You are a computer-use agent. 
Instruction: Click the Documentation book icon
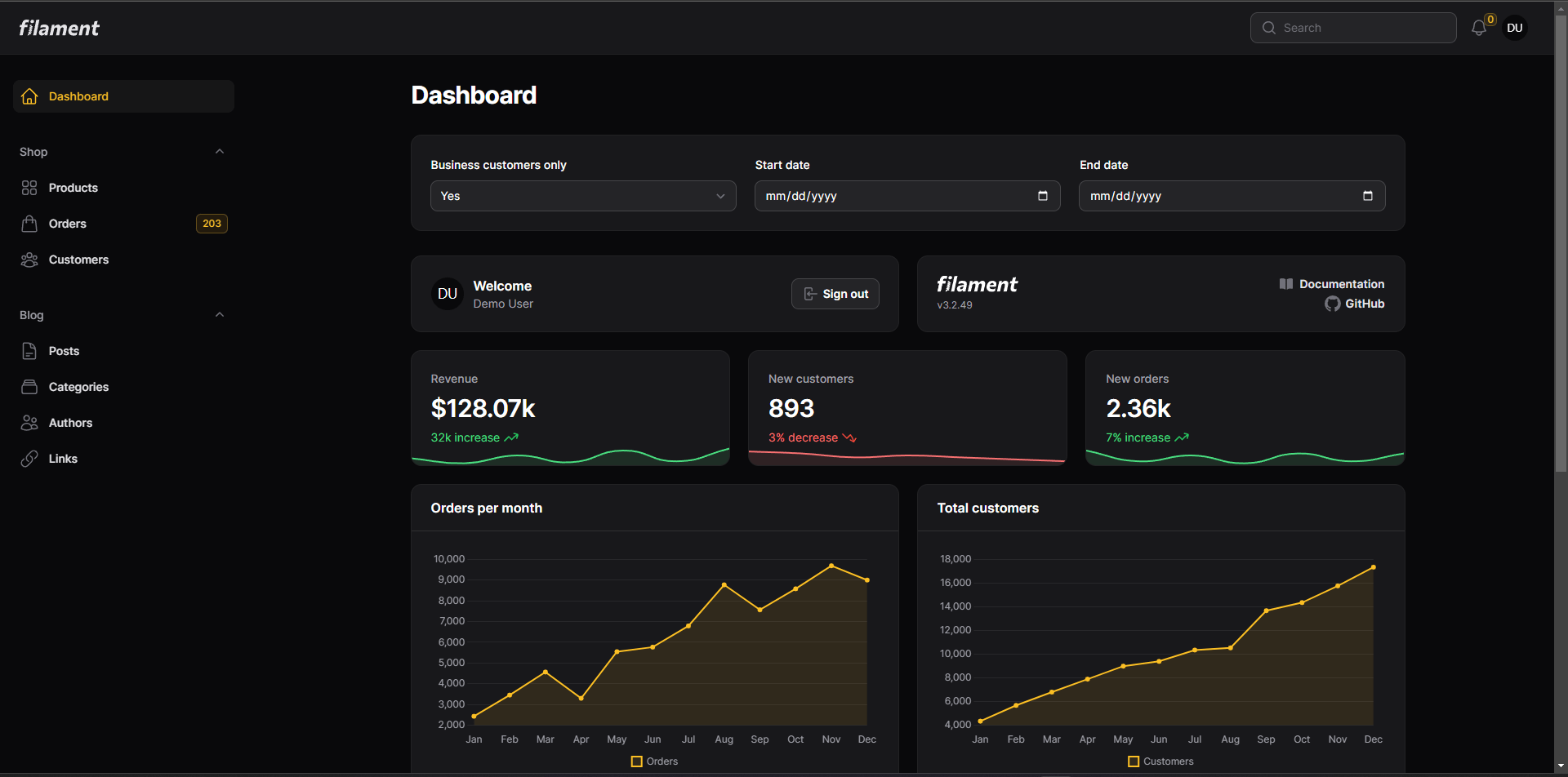pyautogui.click(x=1286, y=284)
